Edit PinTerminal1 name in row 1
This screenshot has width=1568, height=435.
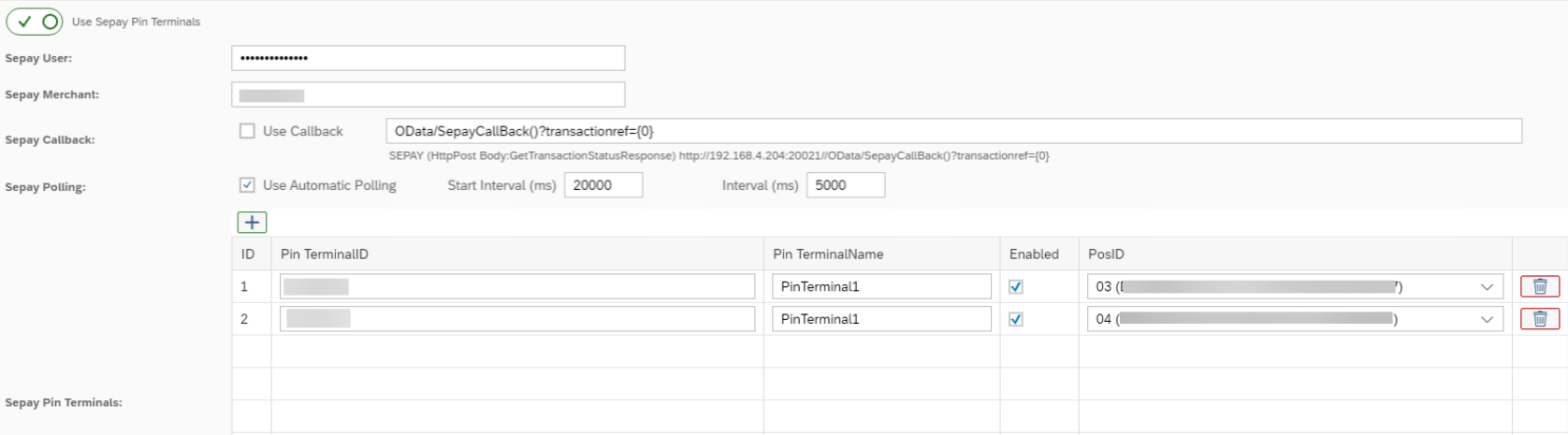click(880, 286)
